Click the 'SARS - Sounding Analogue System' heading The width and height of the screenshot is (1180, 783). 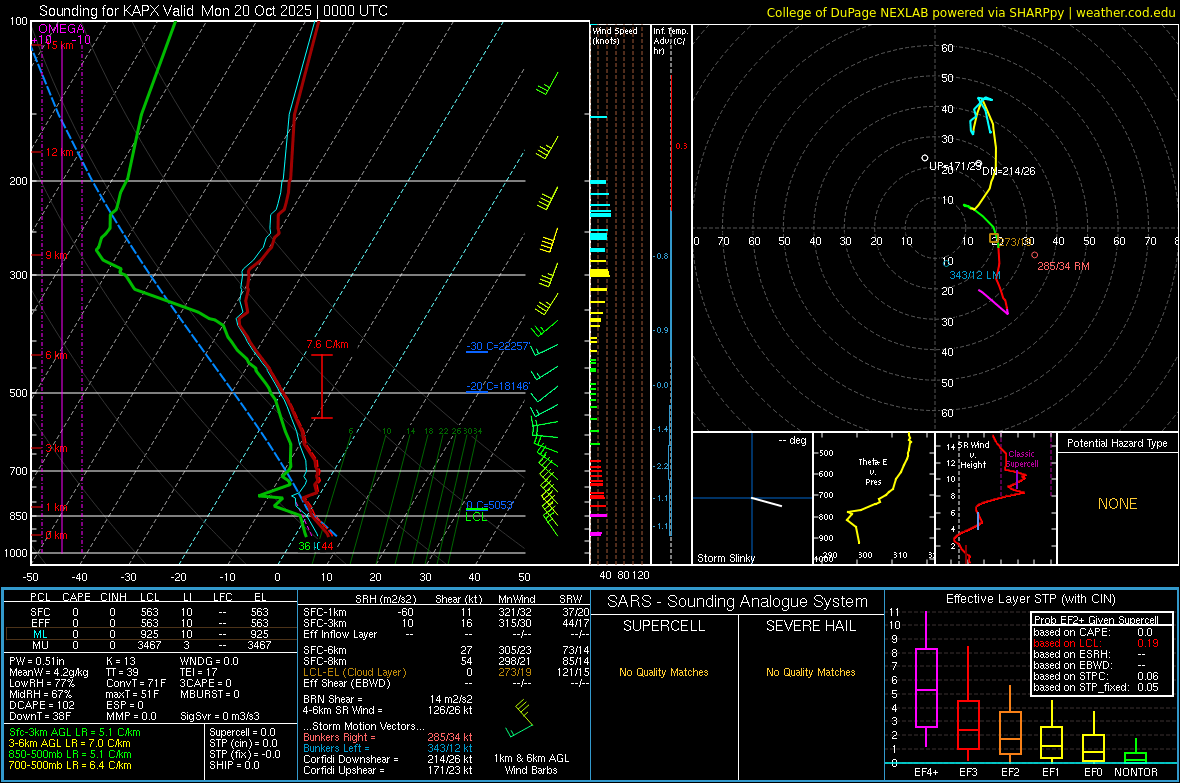click(737, 602)
